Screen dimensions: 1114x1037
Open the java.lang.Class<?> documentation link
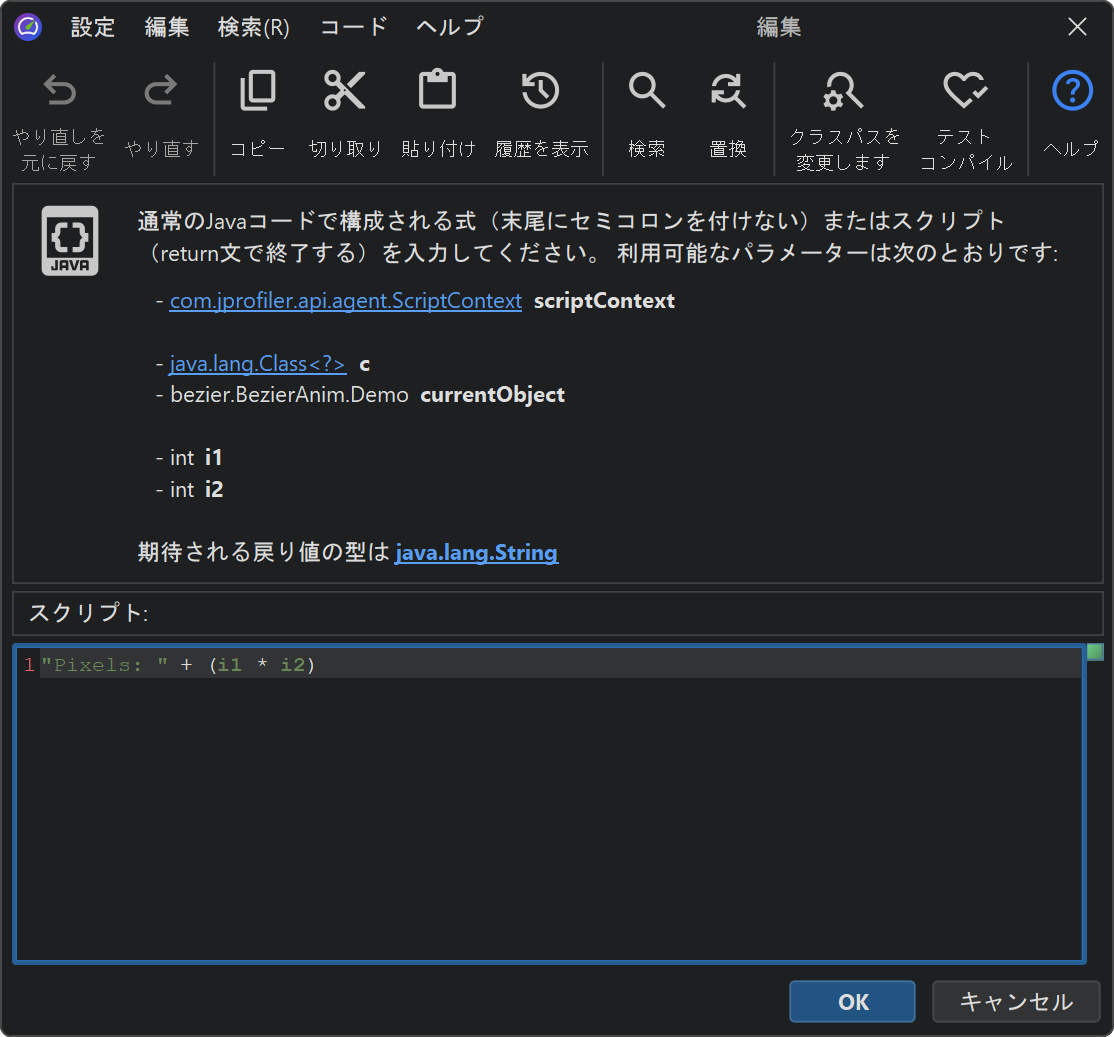258,364
